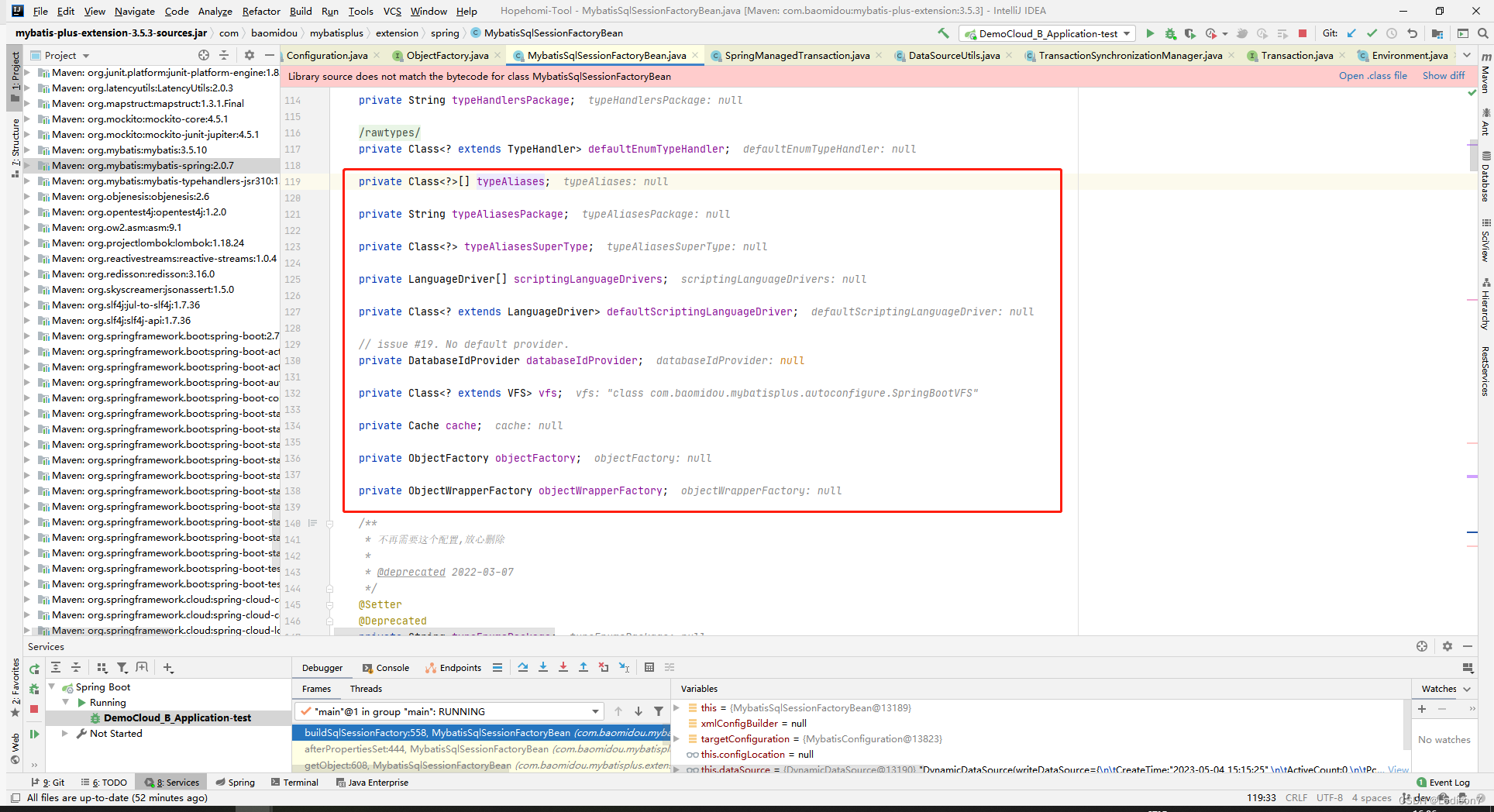Start debugging with the bug icon
This screenshot has width=1494, height=812.
(x=1170, y=33)
